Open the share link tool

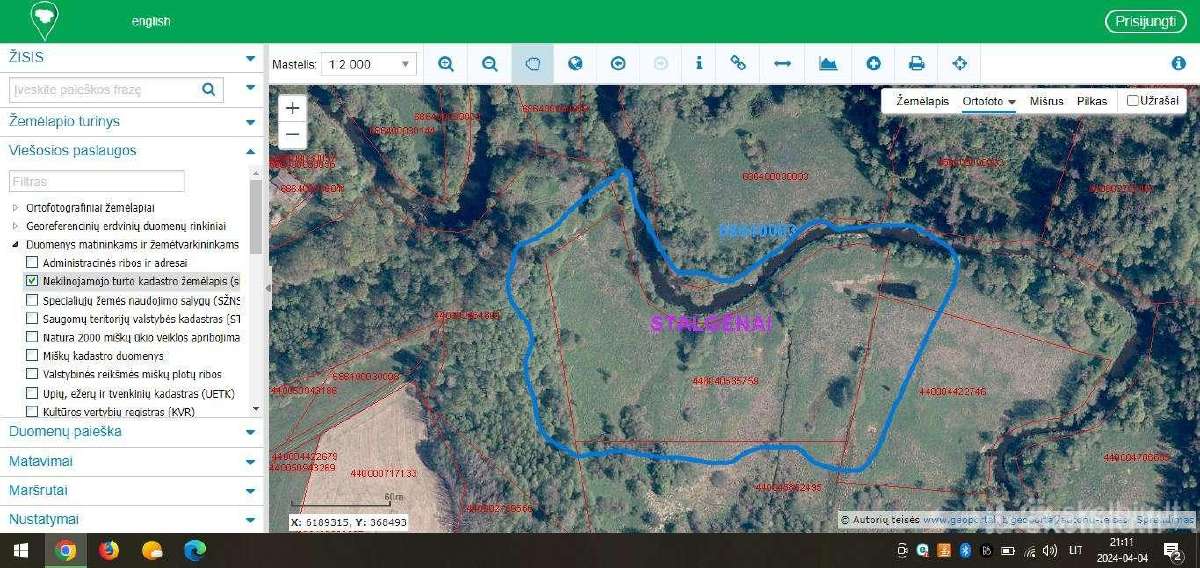click(738, 63)
